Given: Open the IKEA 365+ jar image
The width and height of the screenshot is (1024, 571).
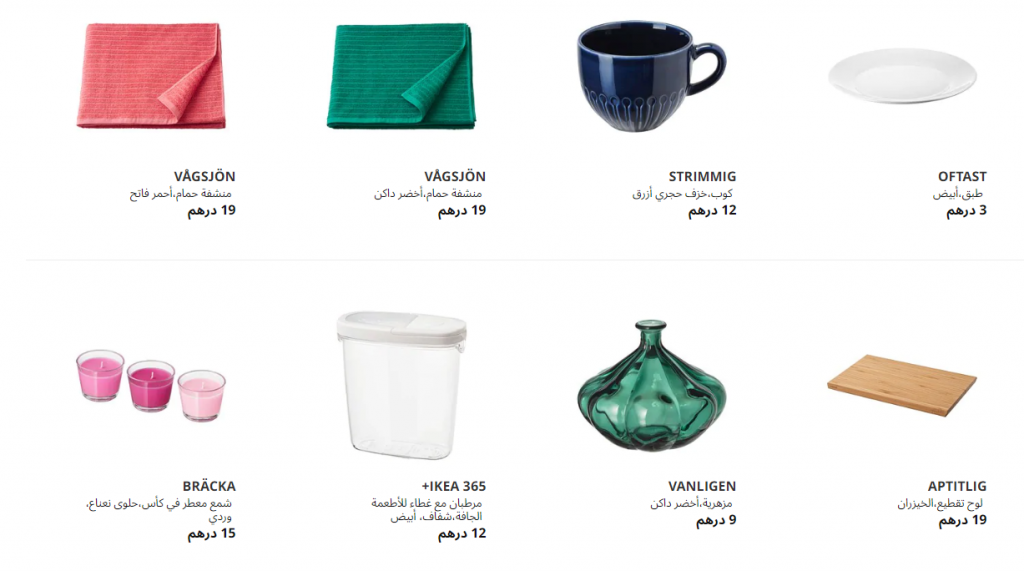Looking at the screenshot, I should [x=402, y=385].
